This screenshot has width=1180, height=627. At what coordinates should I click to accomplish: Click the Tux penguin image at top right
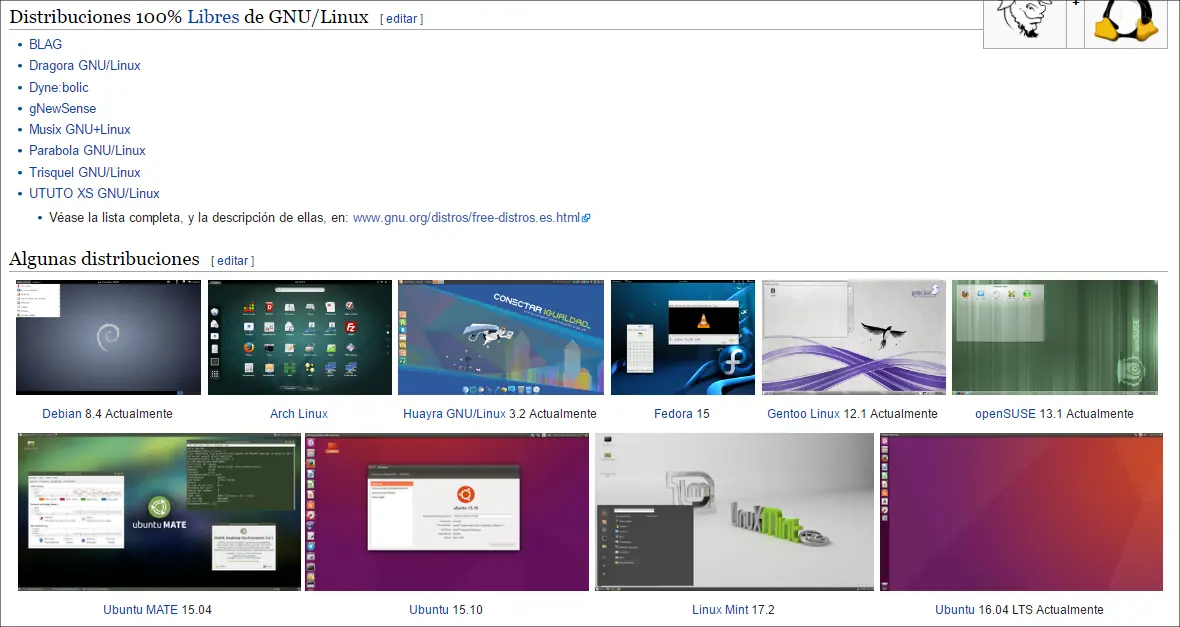[x=1126, y=23]
